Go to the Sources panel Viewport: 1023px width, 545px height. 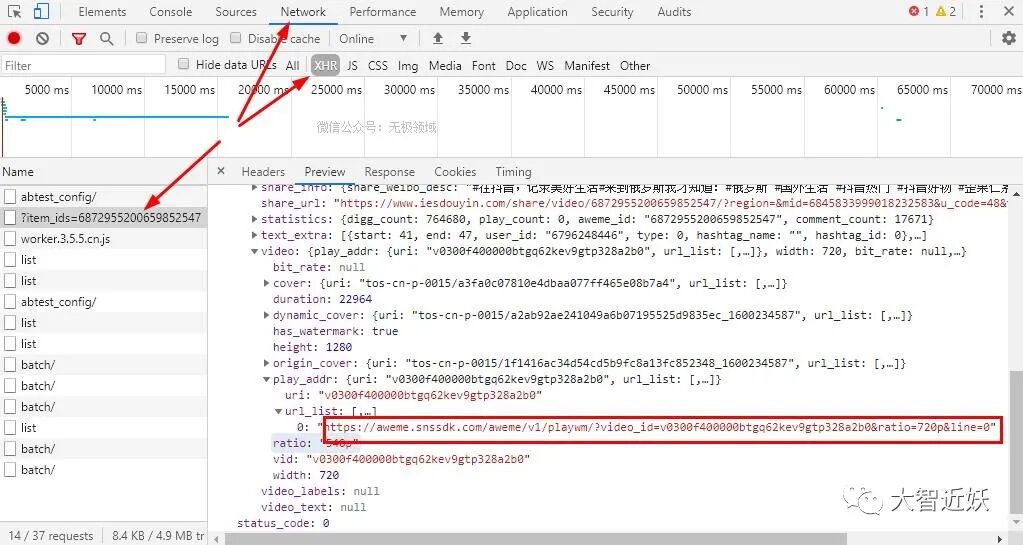coord(236,12)
